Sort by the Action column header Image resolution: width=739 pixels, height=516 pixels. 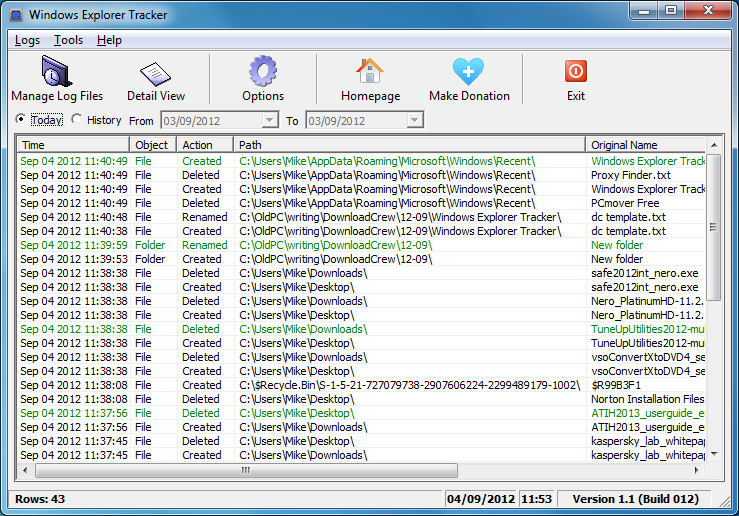click(205, 145)
